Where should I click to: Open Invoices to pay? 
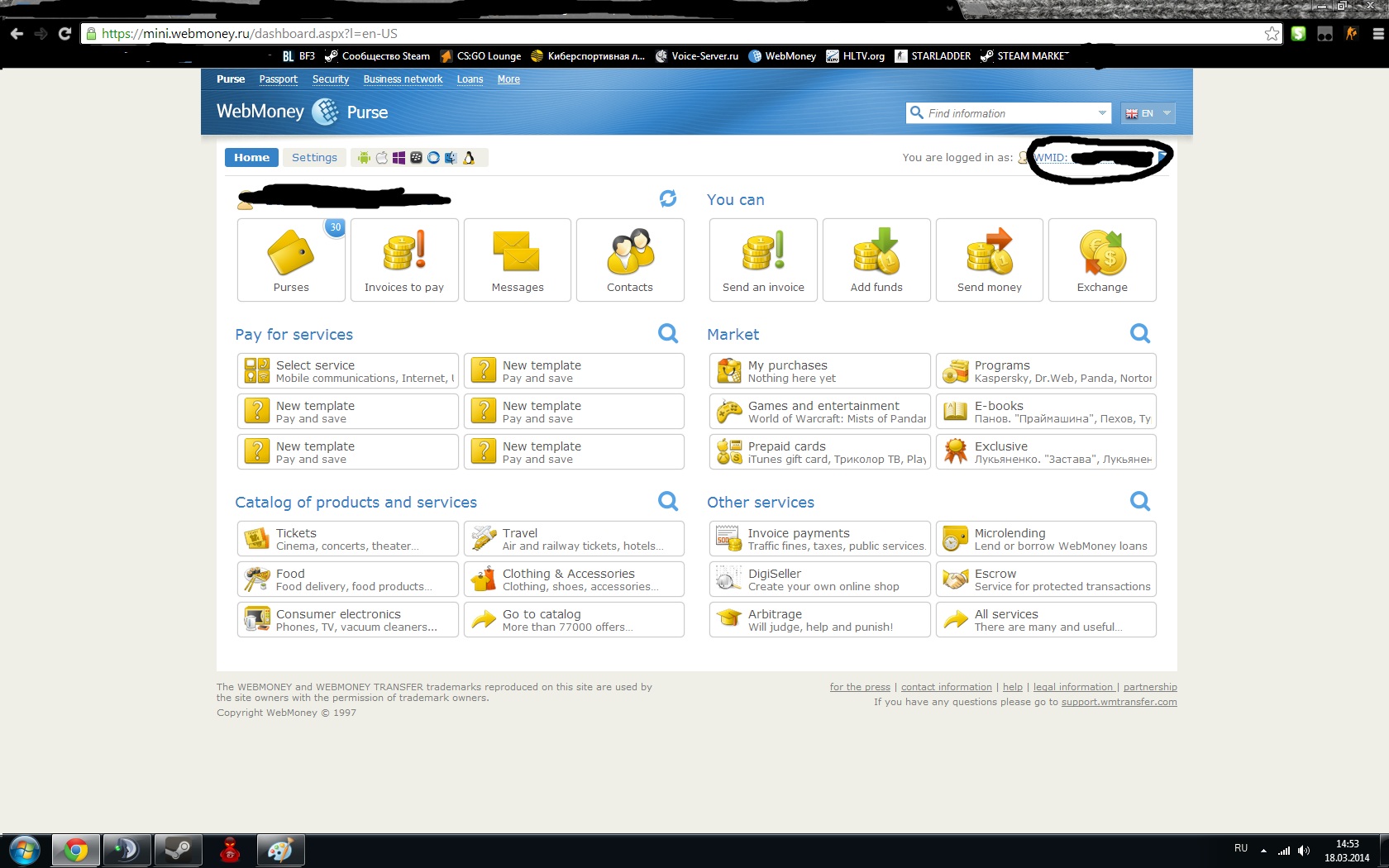[x=404, y=260]
